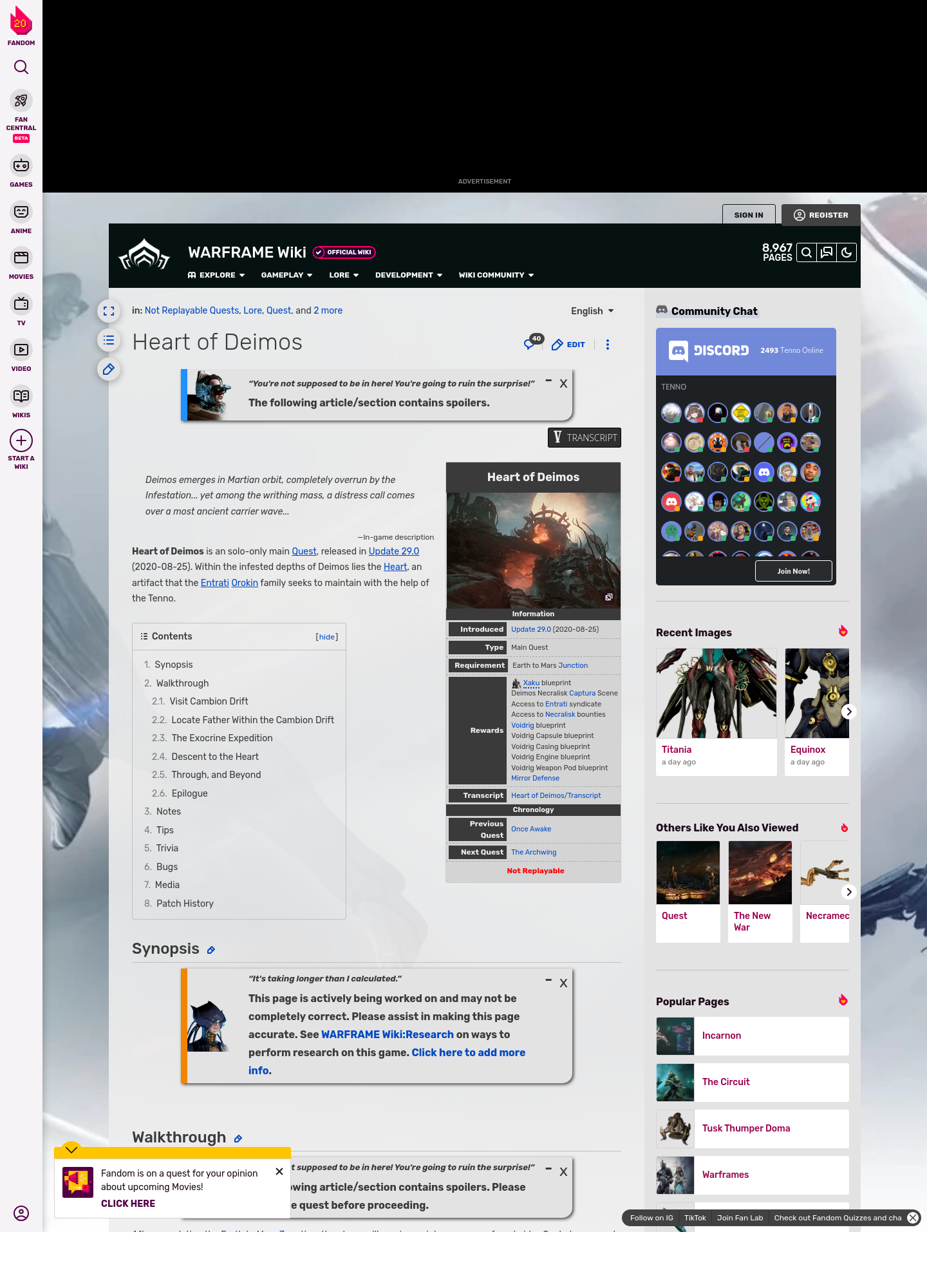This screenshot has height=1288, width=927.
Task: Hide the Contents table
Action: (x=327, y=637)
